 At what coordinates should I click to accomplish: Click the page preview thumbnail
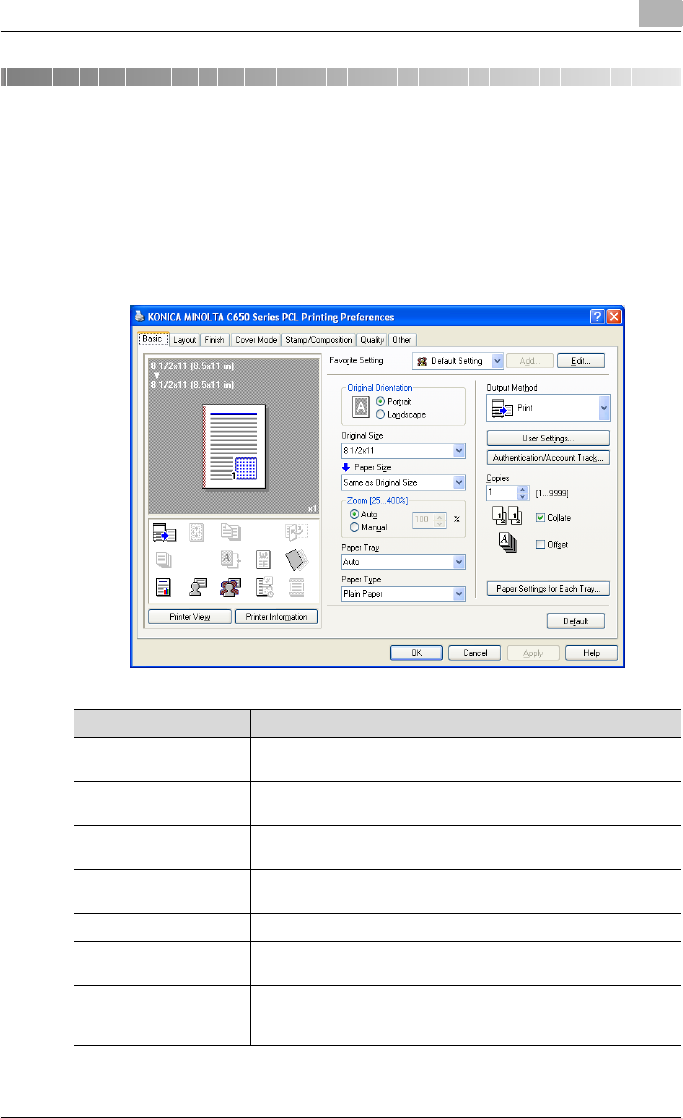(234, 446)
